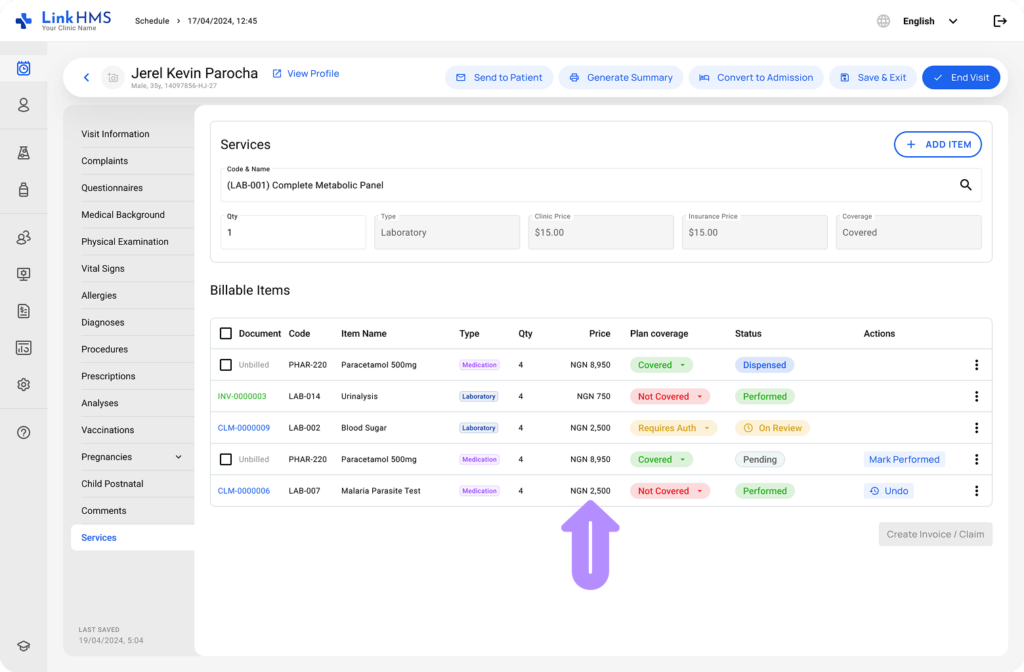Click Undo for Malaria Parasite Test
The image size is (1024, 672).
889,490
